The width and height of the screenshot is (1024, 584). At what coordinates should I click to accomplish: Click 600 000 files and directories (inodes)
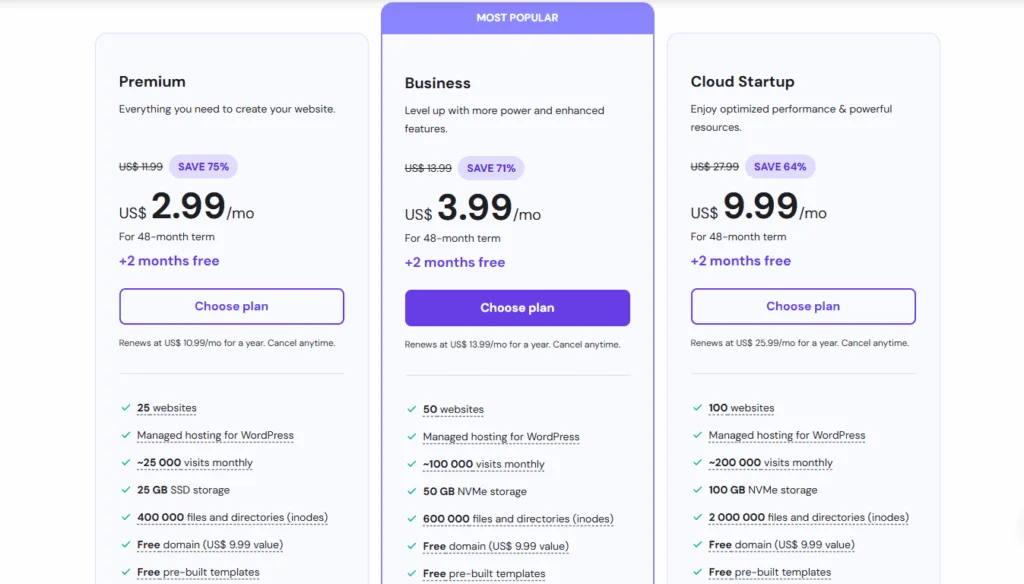518,519
